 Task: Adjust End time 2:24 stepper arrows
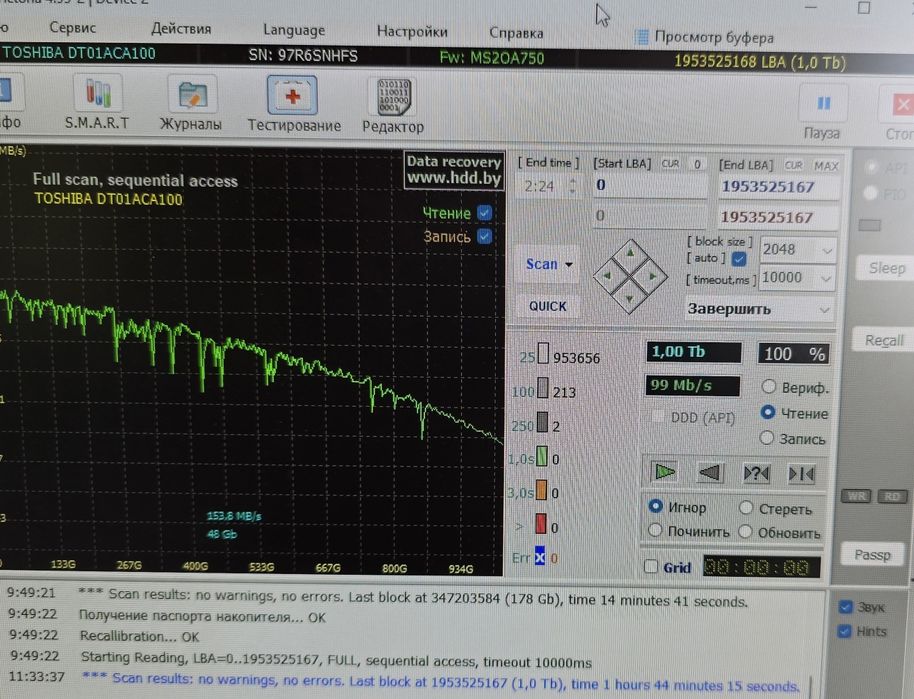point(572,187)
